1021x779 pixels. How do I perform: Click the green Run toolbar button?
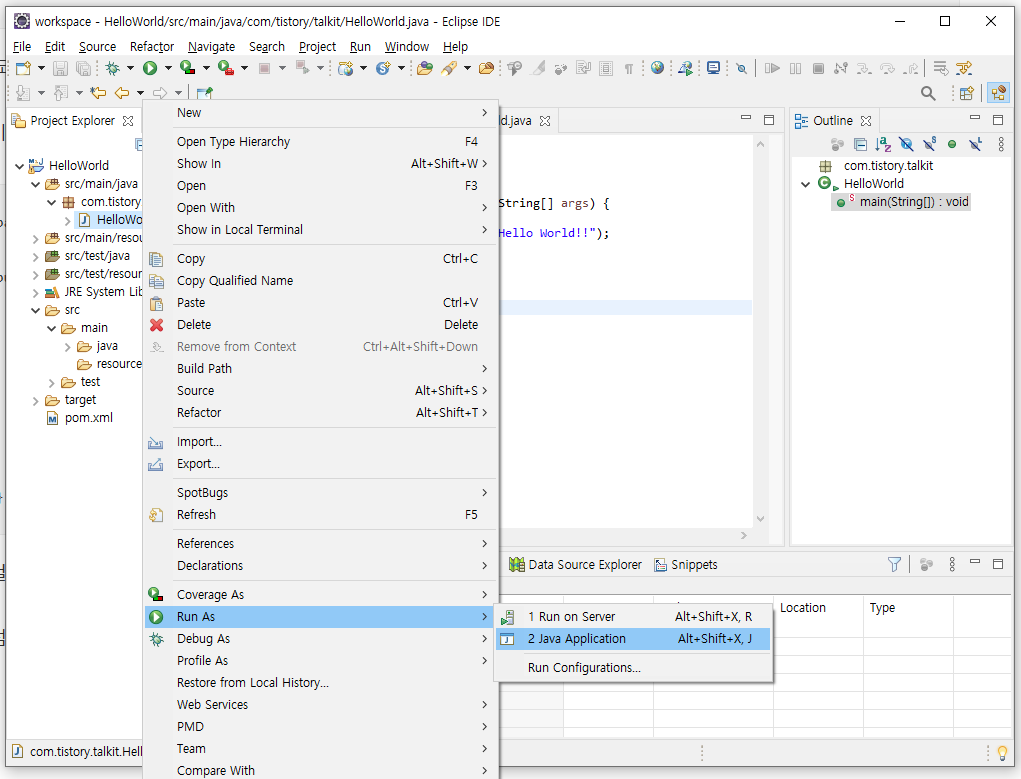pos(150,68)
